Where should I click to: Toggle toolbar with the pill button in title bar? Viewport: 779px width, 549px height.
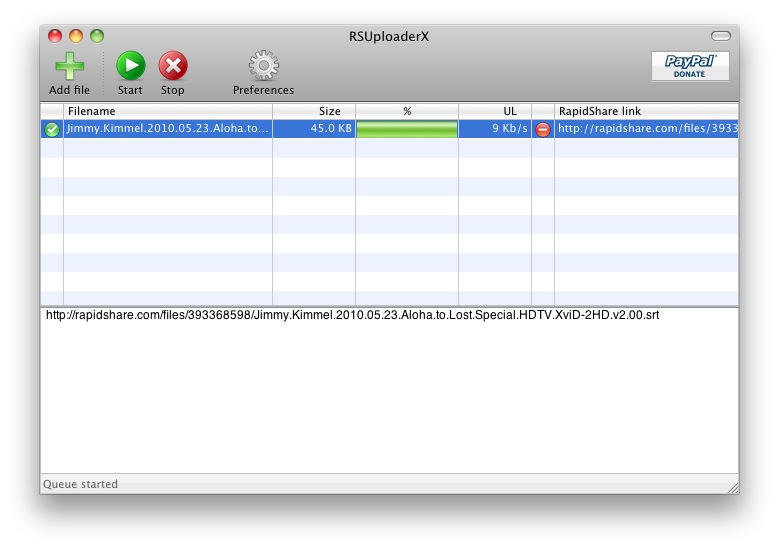point(720,36)
